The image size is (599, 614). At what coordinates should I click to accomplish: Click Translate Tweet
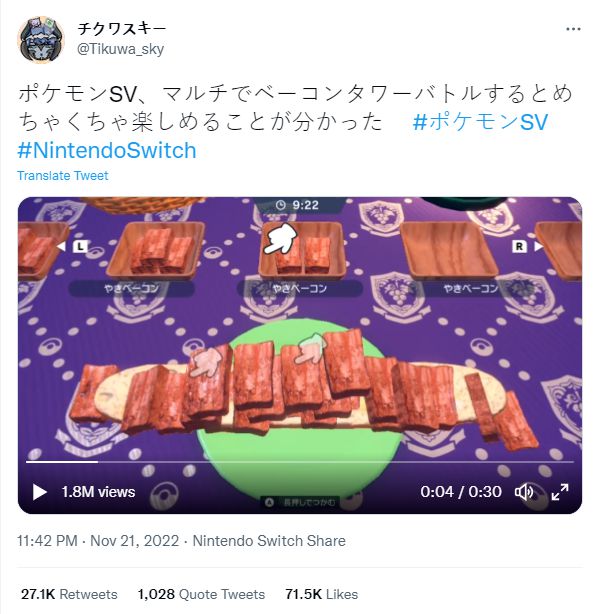63,175
